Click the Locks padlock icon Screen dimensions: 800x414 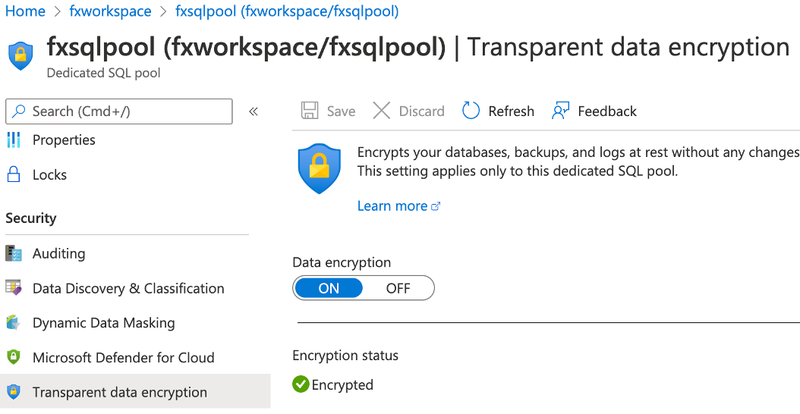13,175
